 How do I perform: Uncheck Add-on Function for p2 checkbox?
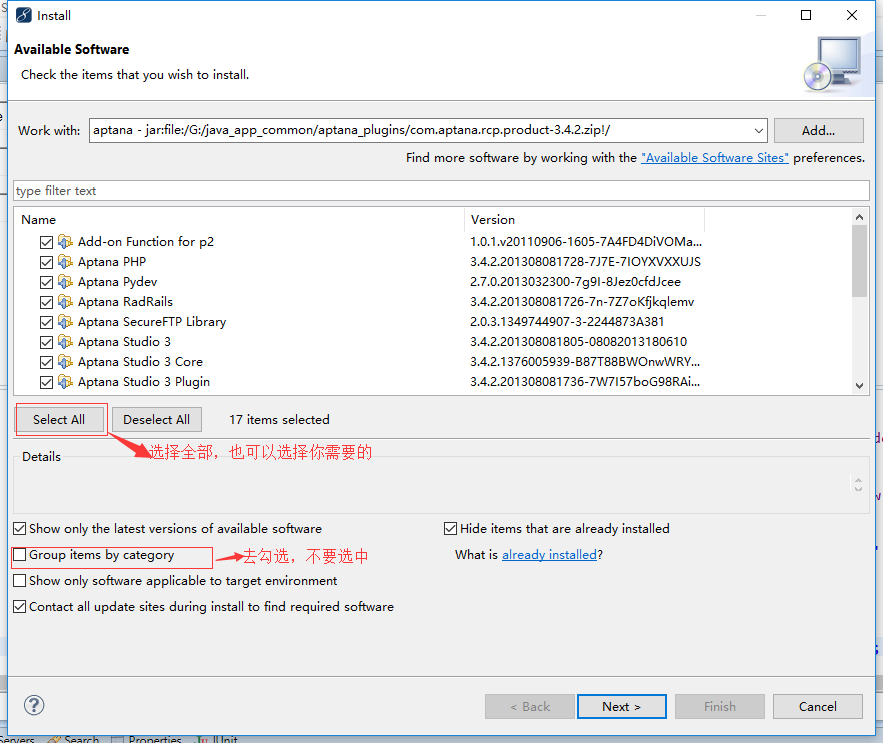46,242
